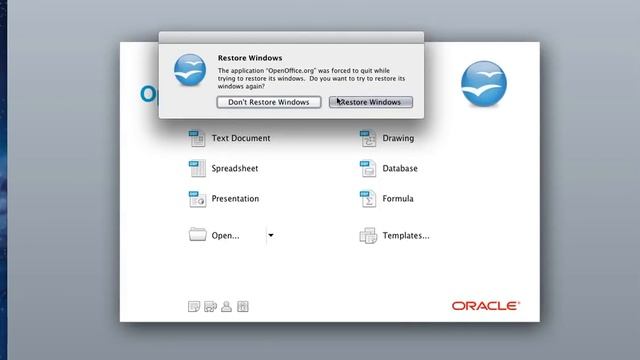
Task: Click the "Text Document" label
Action: [x=241, y=138]
